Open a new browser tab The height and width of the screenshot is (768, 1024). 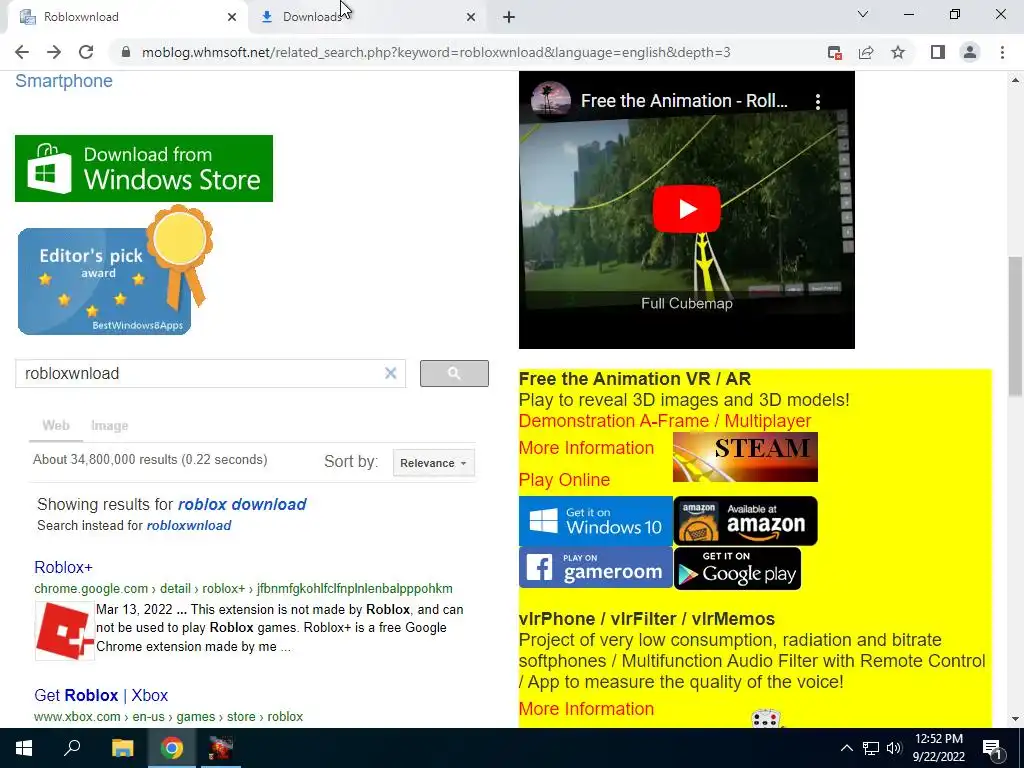click(x=509, y=17)
